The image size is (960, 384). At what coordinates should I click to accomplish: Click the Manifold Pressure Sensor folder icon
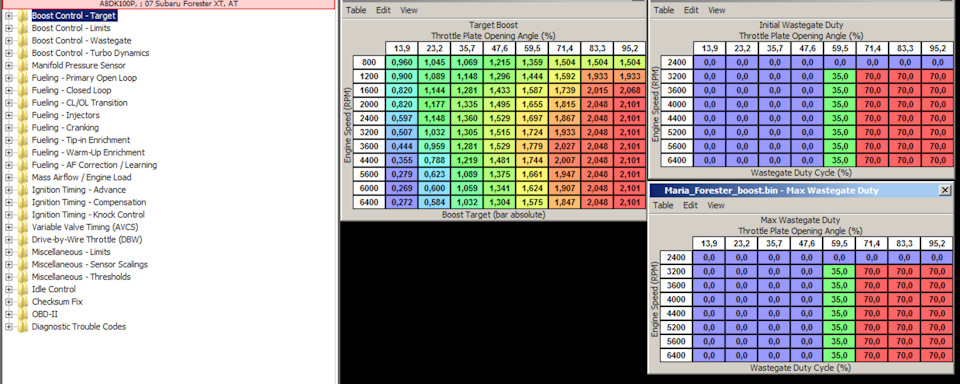[23, 66]
